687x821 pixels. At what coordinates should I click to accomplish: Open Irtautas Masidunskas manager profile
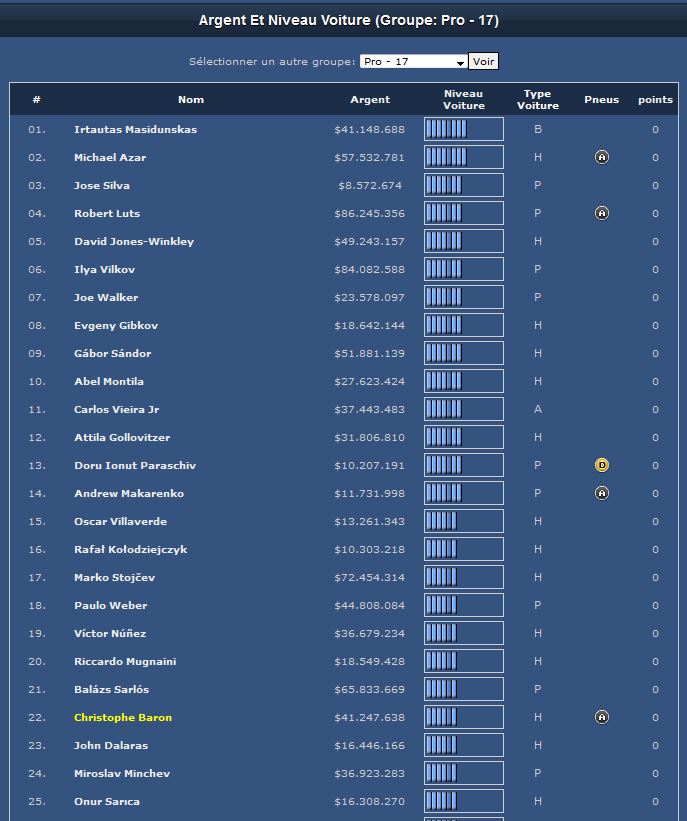(136, 129)
